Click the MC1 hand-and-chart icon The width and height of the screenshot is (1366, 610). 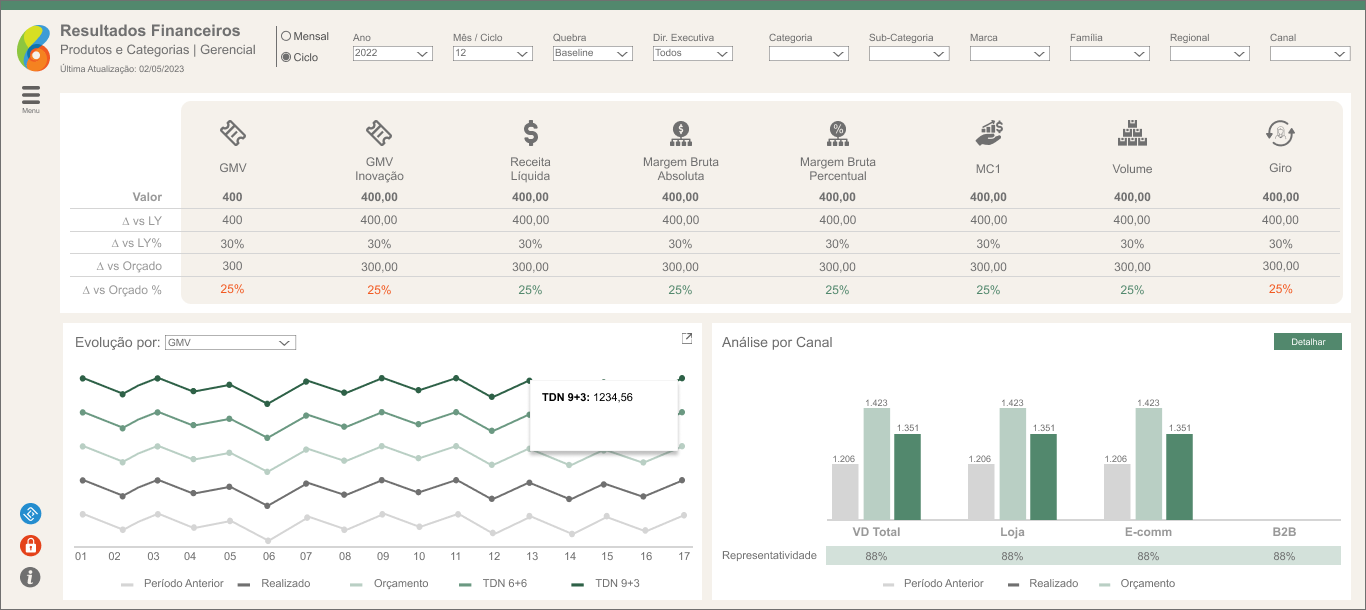point(988,132)
